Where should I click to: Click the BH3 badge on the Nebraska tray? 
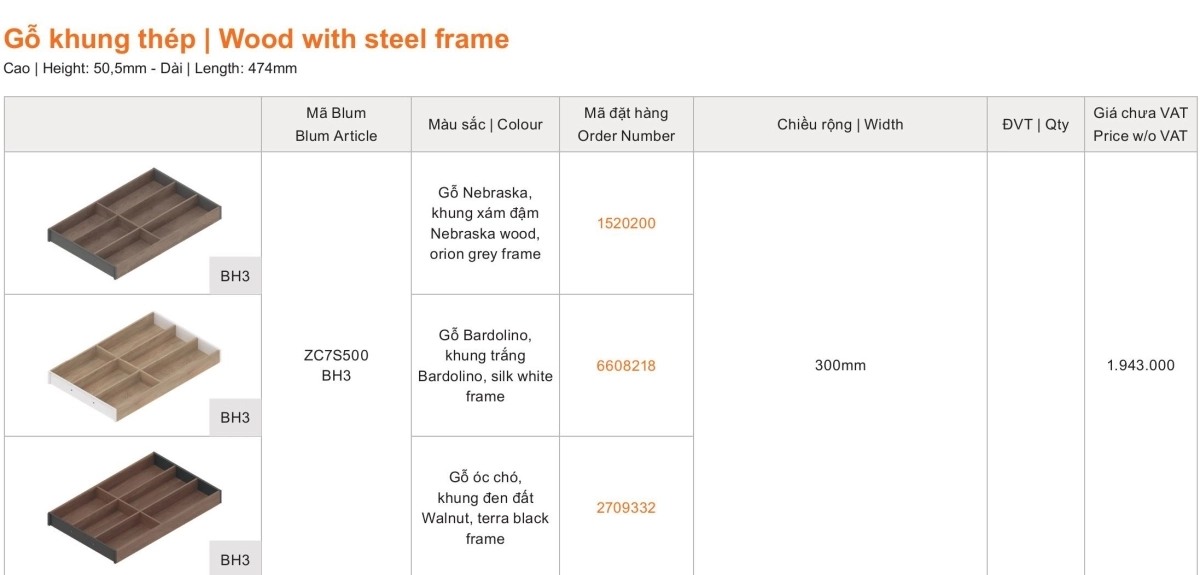click(x=235, y=276)
